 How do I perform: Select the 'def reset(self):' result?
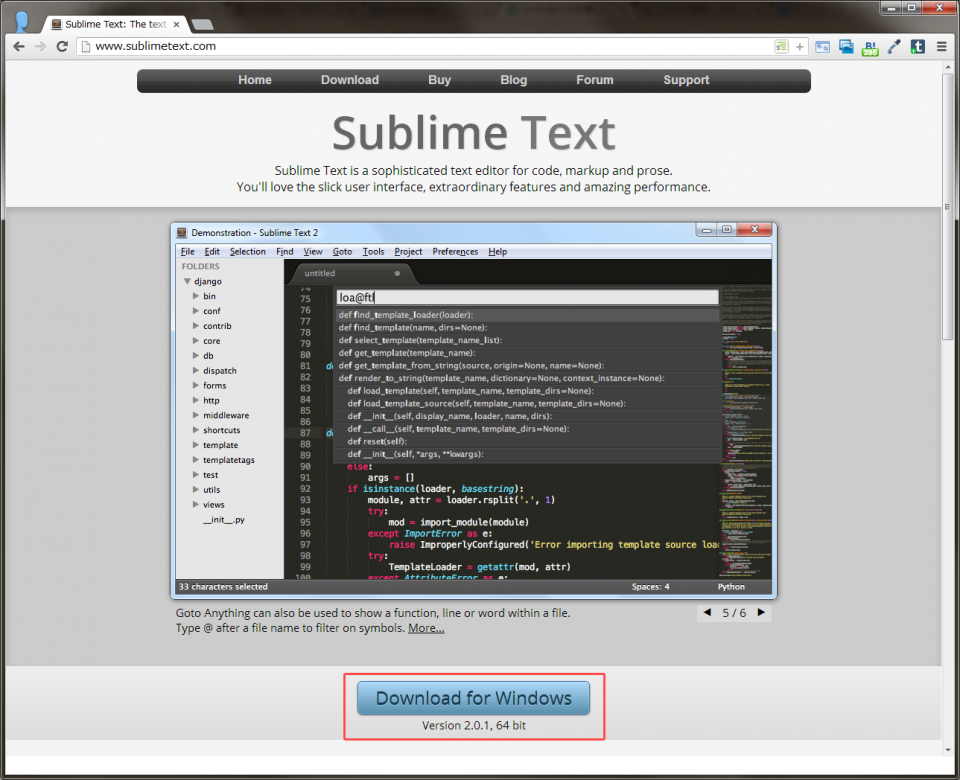[x=527, y=441]
